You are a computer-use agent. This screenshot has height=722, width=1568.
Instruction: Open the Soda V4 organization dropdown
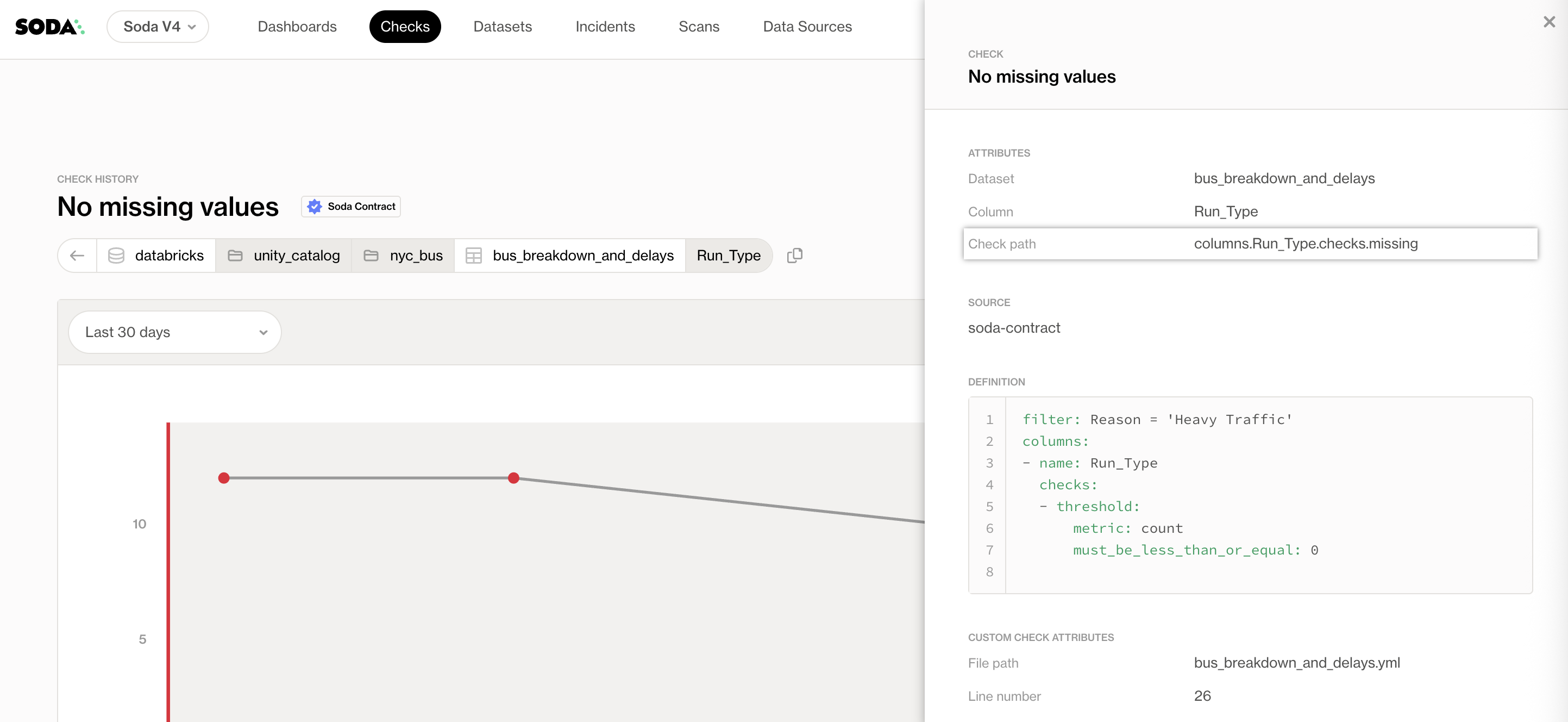point(158,27)
